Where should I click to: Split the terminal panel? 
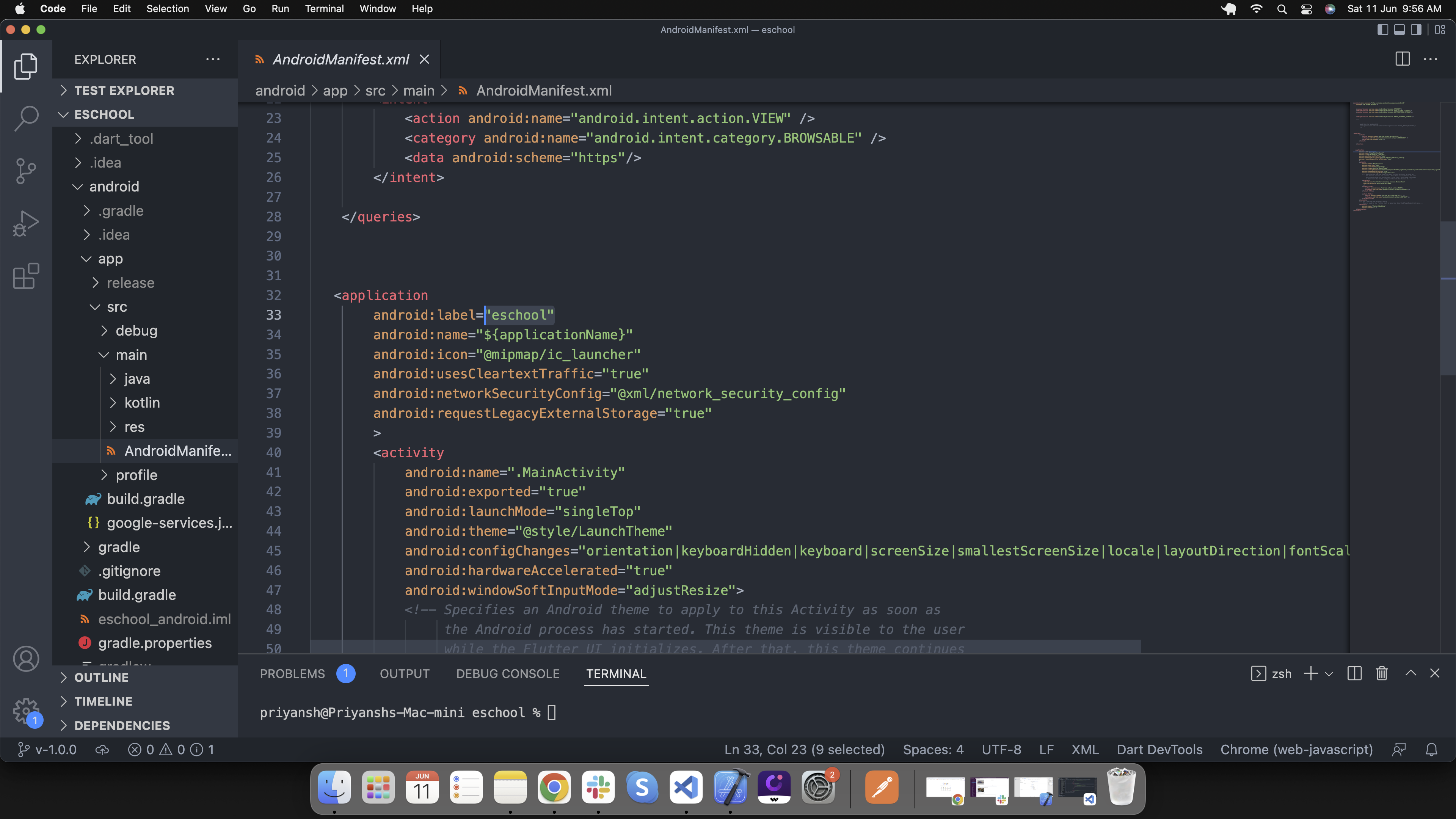1354,673
